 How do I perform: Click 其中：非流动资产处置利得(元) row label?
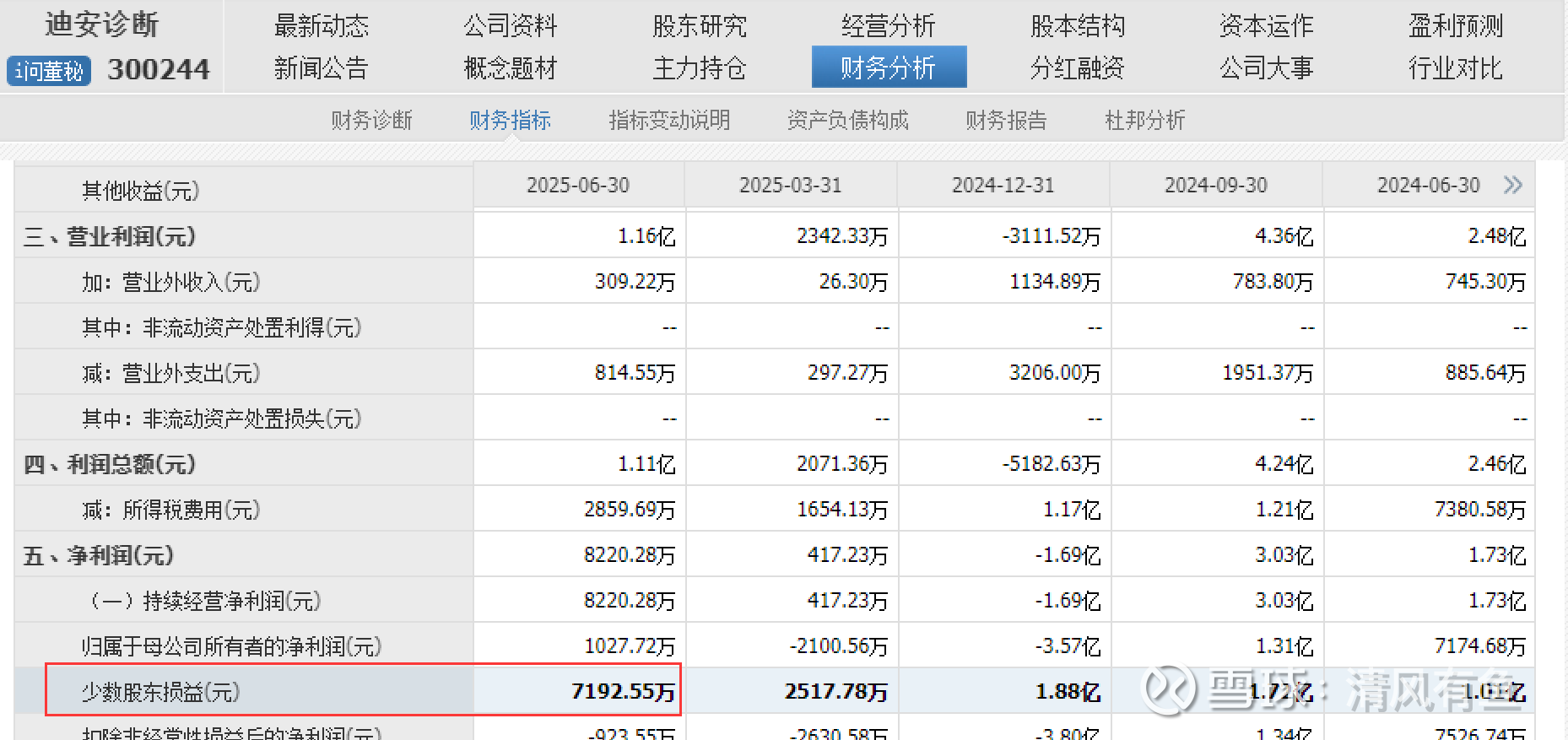click(221, 327)
